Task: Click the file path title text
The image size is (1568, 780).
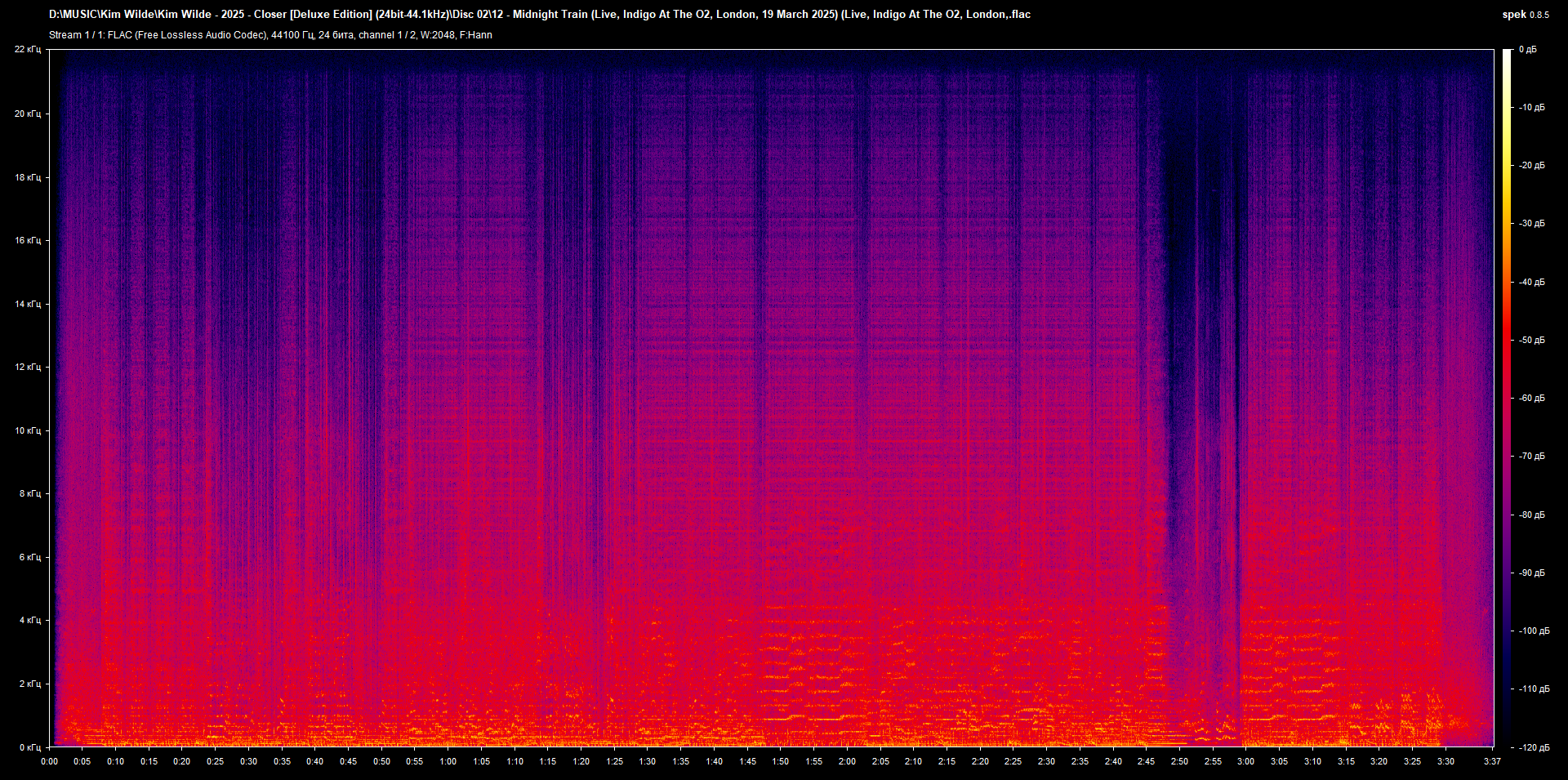Action: 539,15
